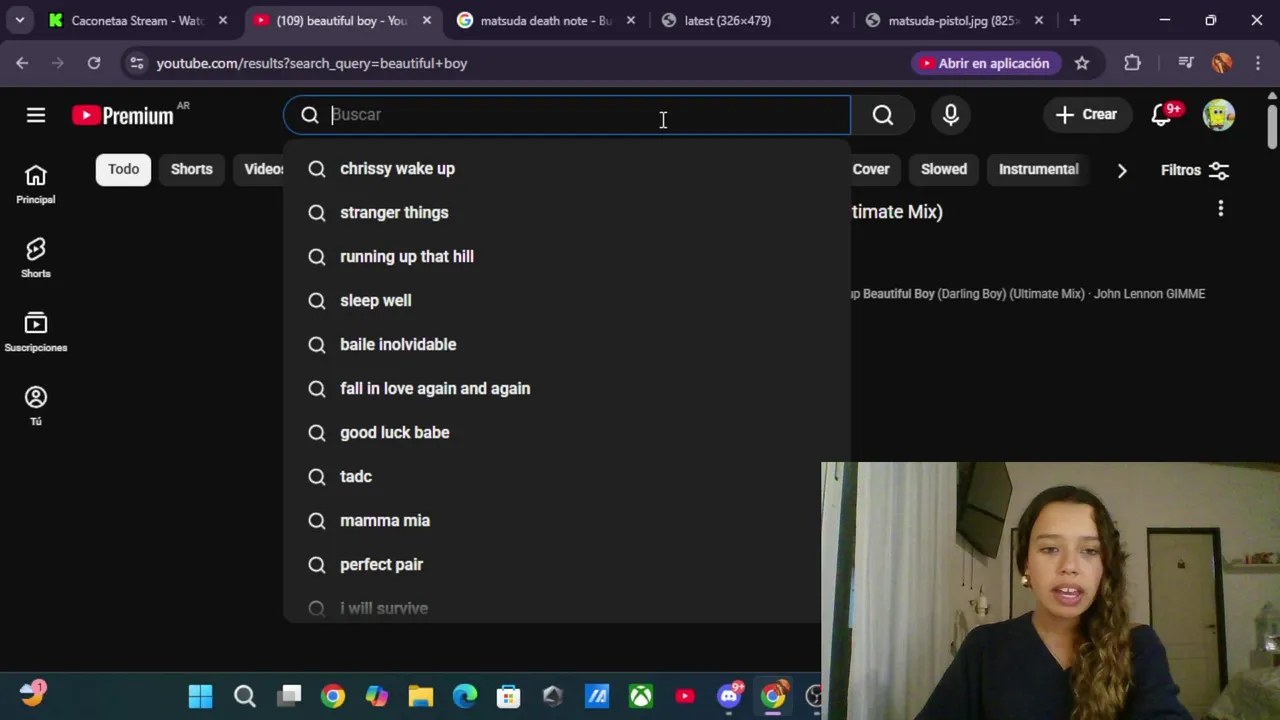This screenshot has width=1280, height=720.
Task: Click the youtube.com address bar URL
Action: [312, 63]
